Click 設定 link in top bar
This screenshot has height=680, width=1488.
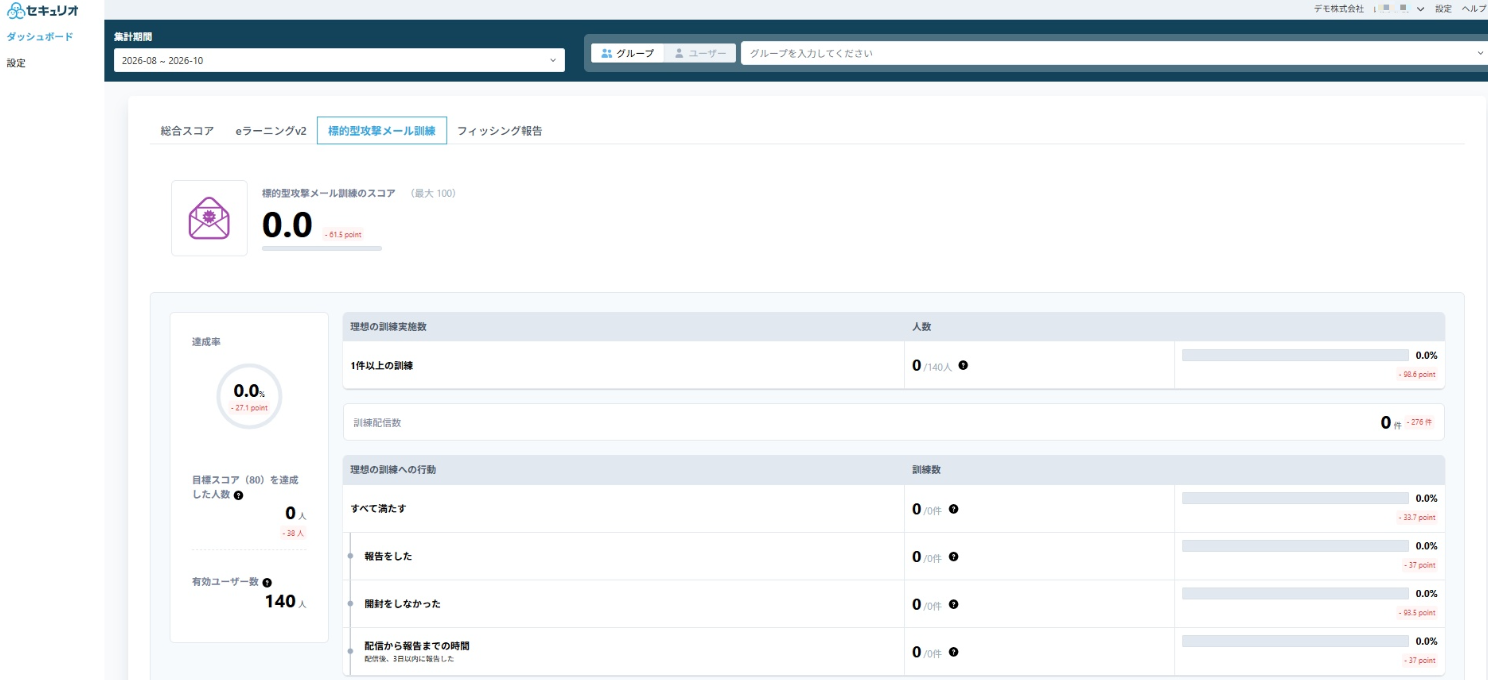click(1443, 8)
